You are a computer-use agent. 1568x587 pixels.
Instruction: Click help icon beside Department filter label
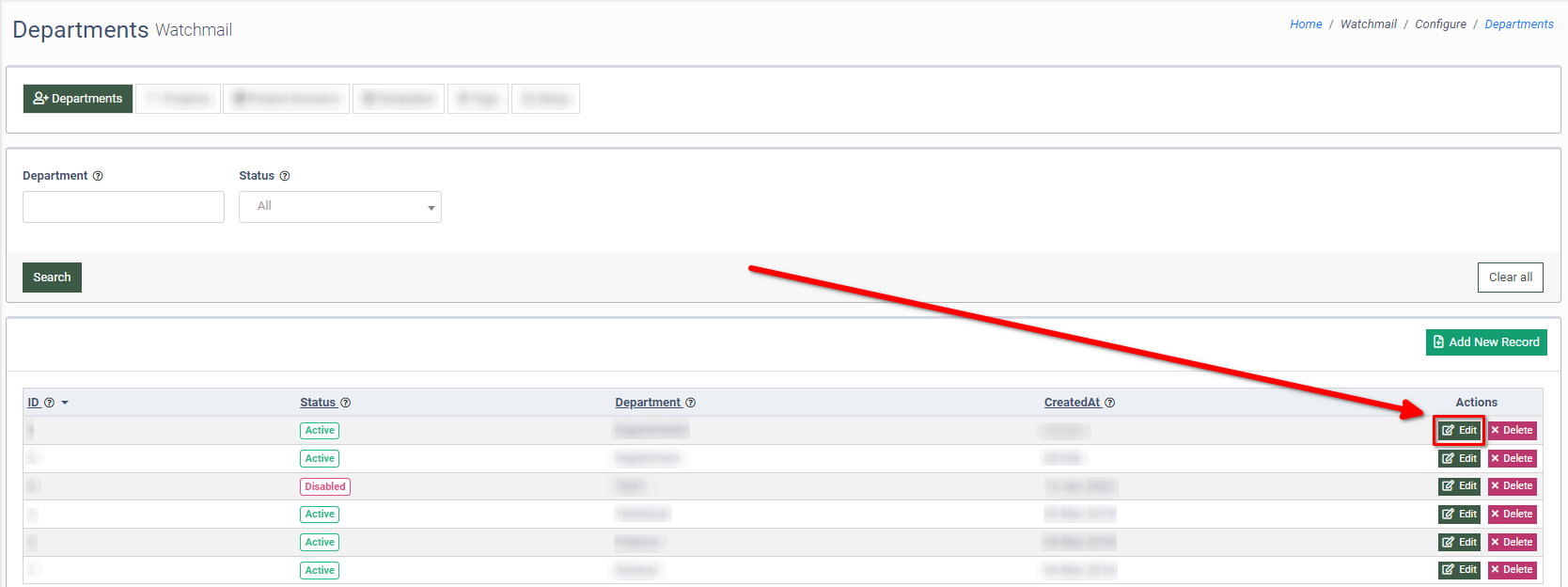tap(98, 176)
